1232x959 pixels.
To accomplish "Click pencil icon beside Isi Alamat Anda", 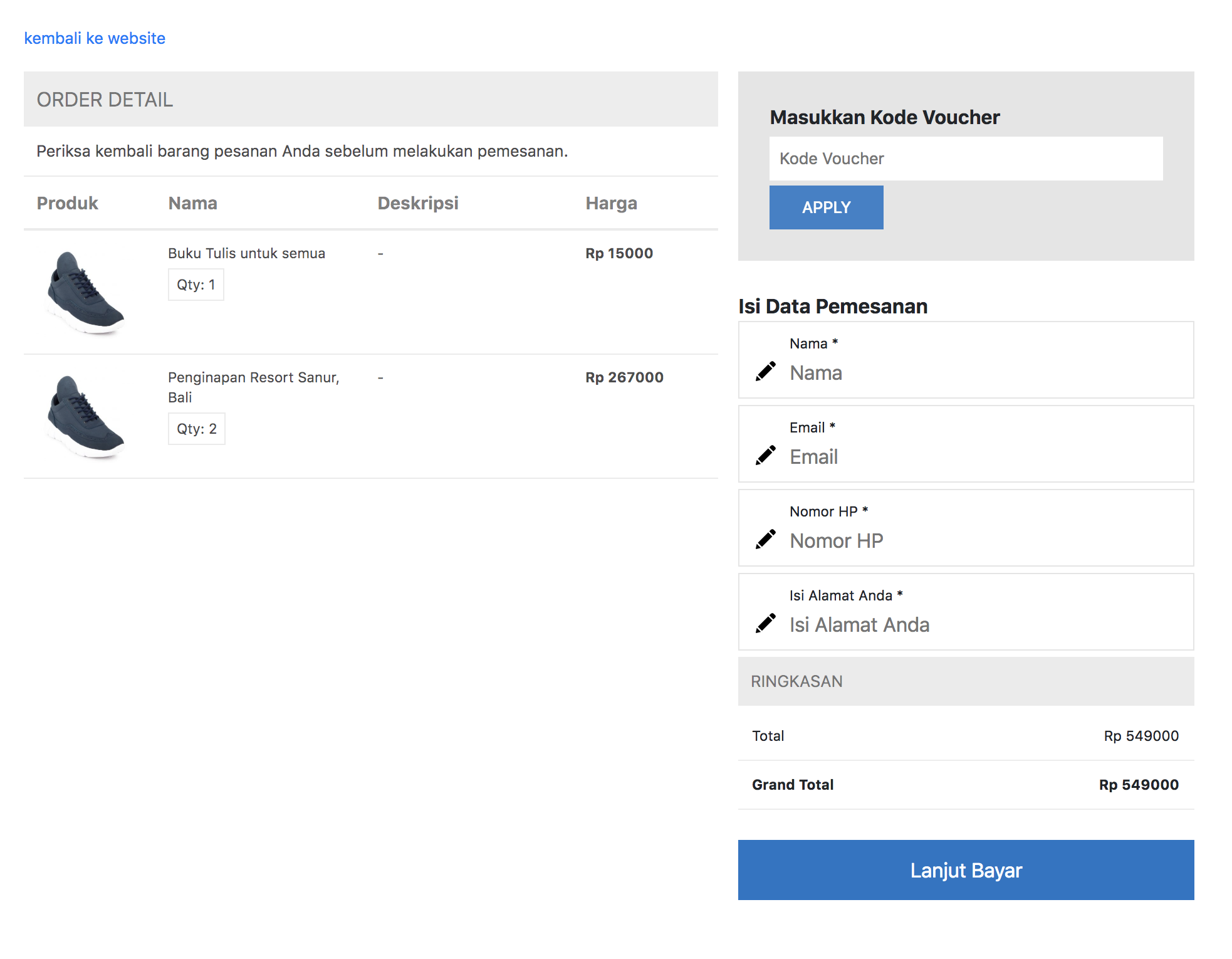I will tap(765, 623).
